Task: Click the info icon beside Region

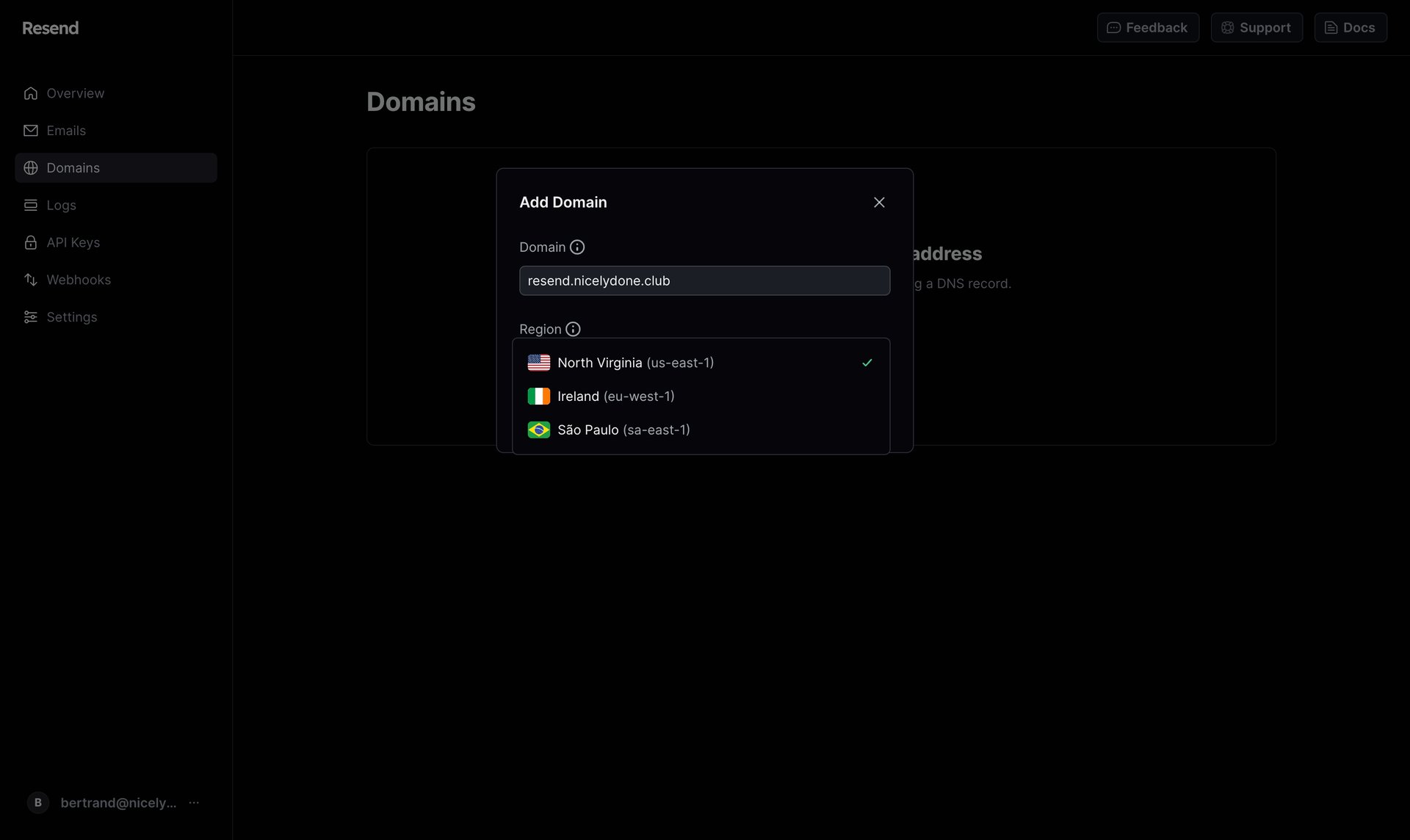Action: pyautogui.click(x=573, y=329)
